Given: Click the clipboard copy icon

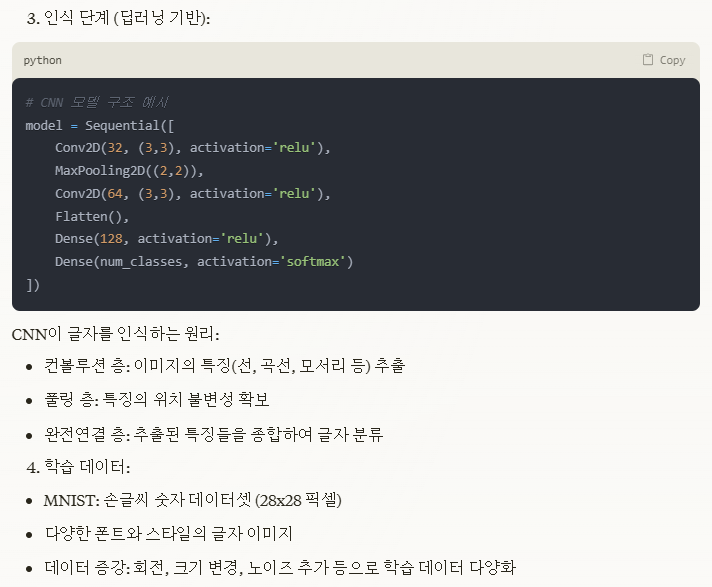Looking at the screenshot, I should click(648, 59).
